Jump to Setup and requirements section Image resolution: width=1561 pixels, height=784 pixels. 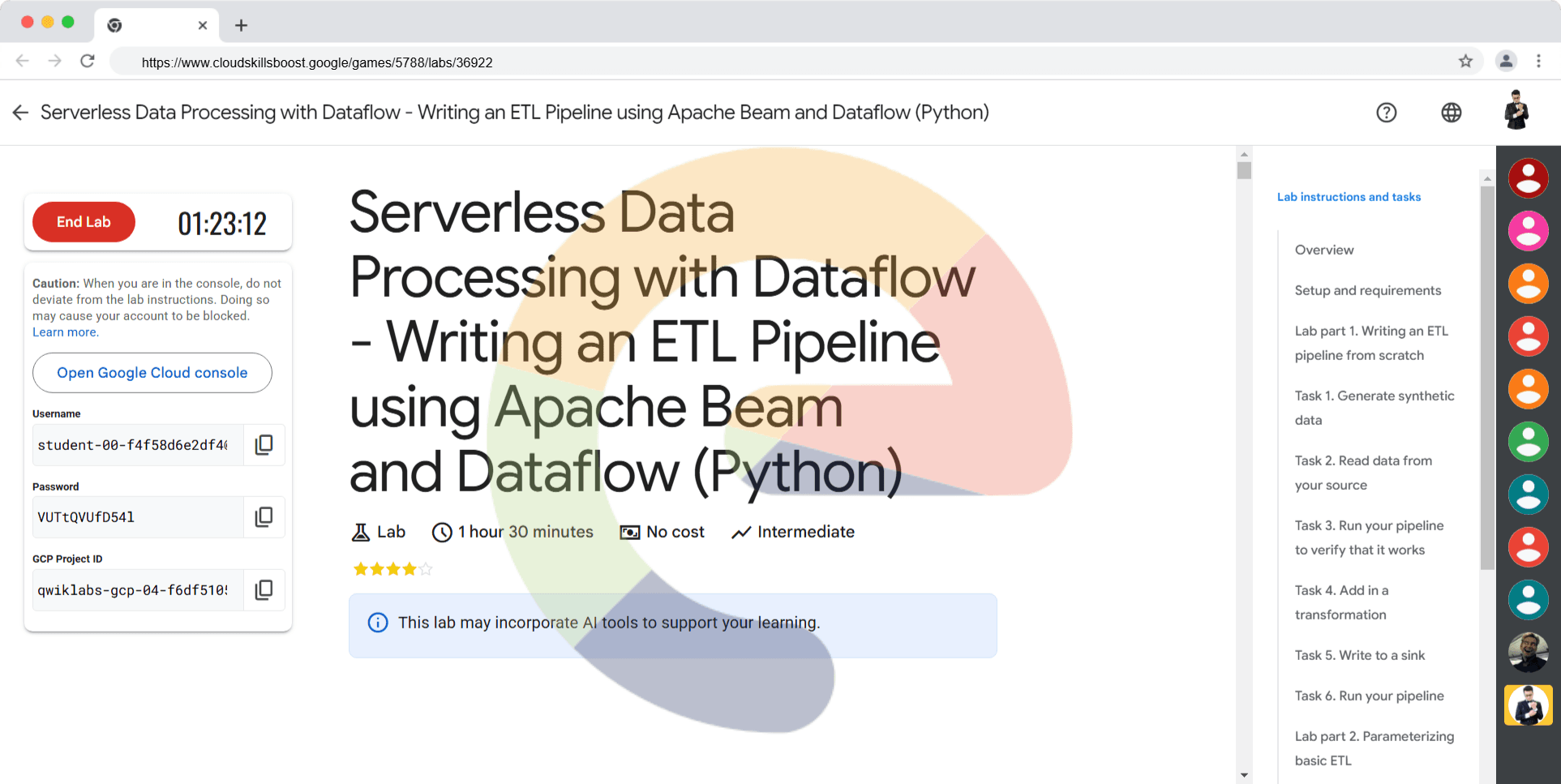(x=1368, y=290)
